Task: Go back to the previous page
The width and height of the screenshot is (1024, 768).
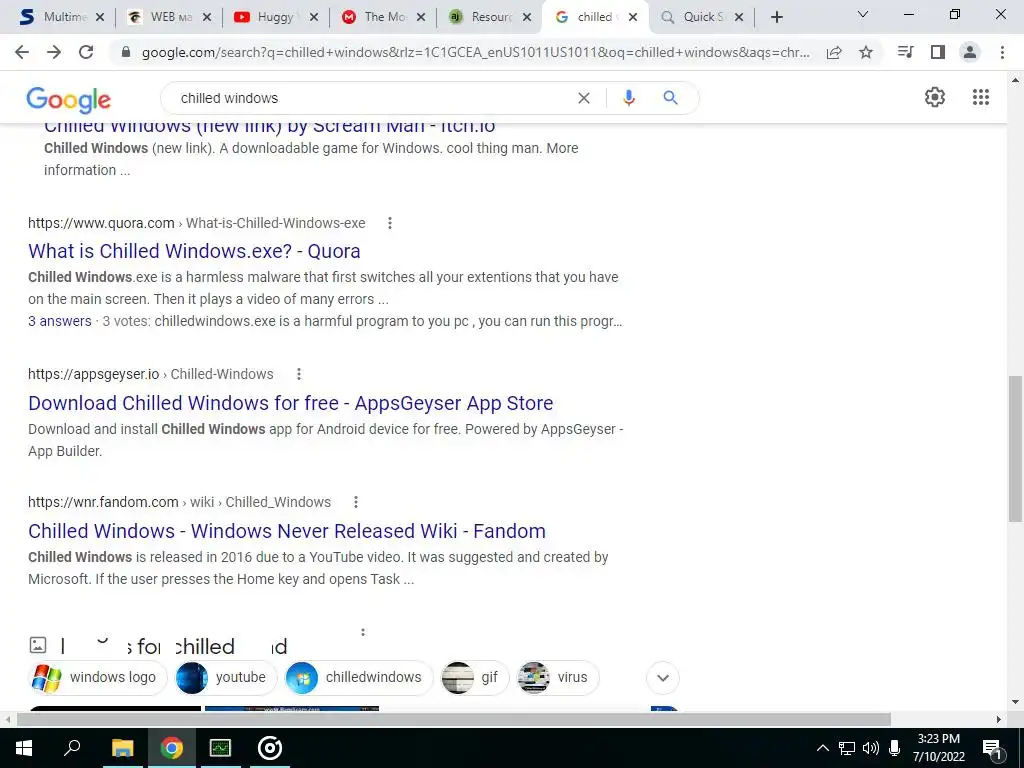Action: (22, 52)
